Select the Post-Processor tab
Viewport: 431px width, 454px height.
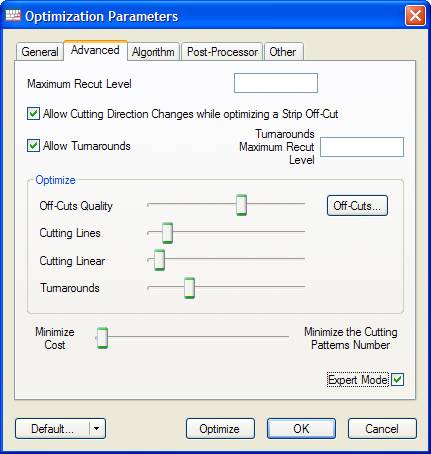pyautogui.click(x=222, y=52)
